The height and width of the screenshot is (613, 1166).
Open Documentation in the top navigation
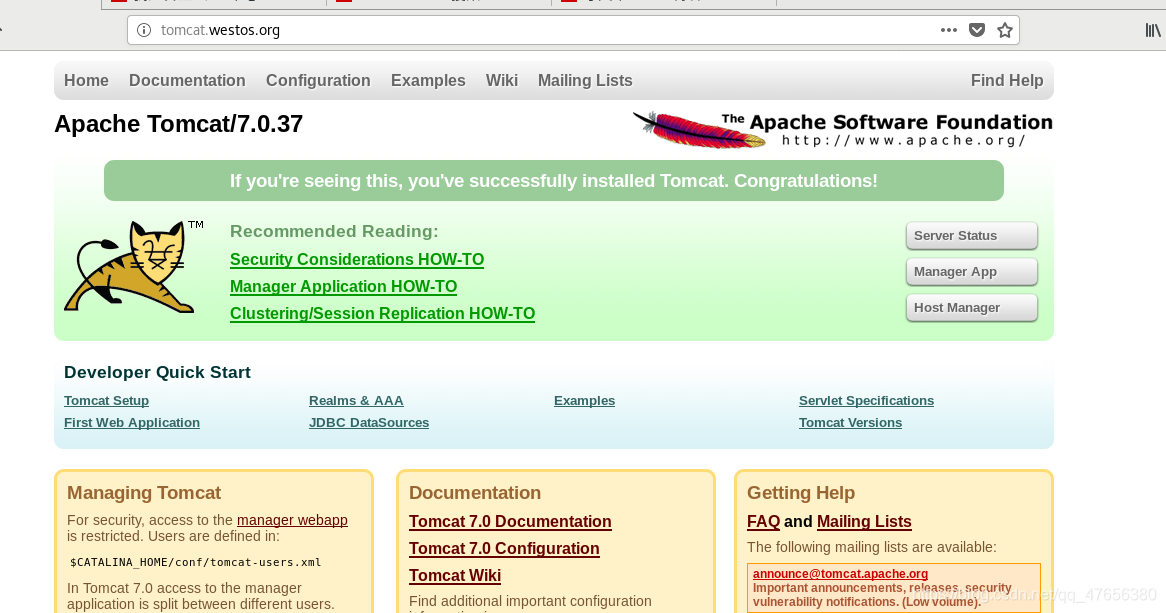[x=187, y=80]
